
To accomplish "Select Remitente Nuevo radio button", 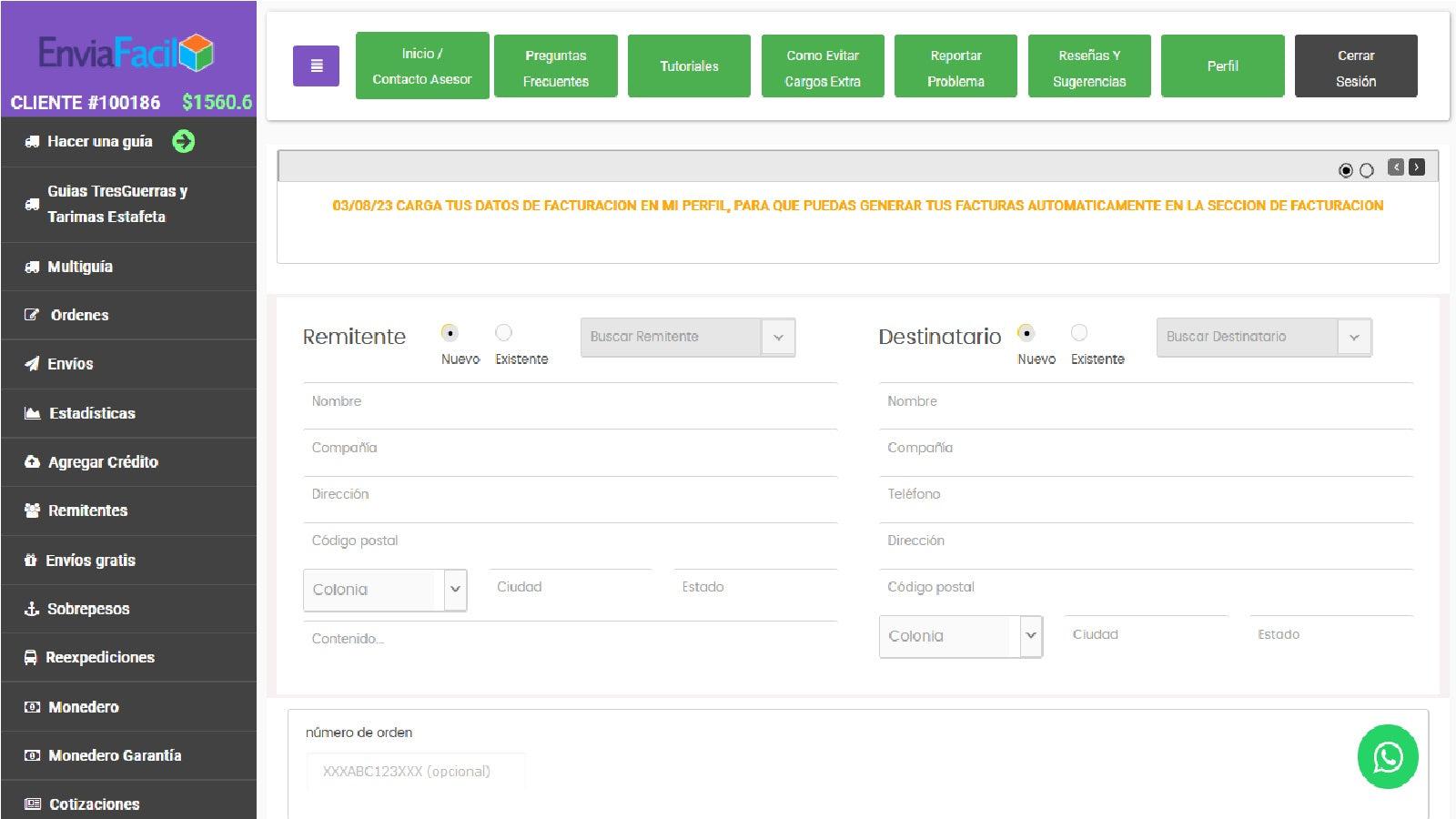I will tap(450, 333).
